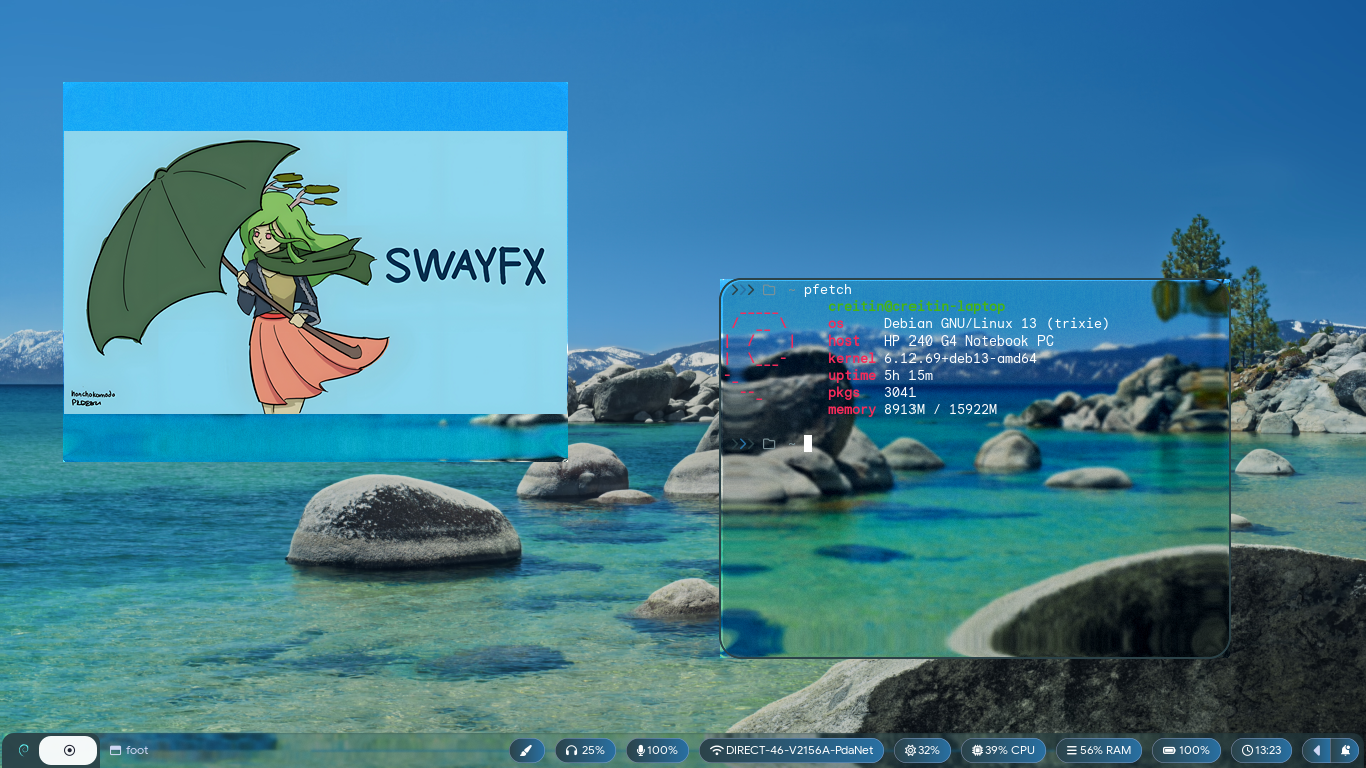Image resolution: width=1366 pixels, height=768 pixels.
Task: Click the Debian logo launcher in the bar
Action: coord(23,750)
